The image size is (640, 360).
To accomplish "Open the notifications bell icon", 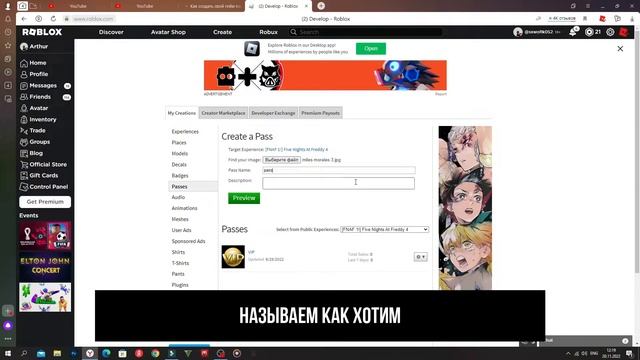I will point(573,32).
